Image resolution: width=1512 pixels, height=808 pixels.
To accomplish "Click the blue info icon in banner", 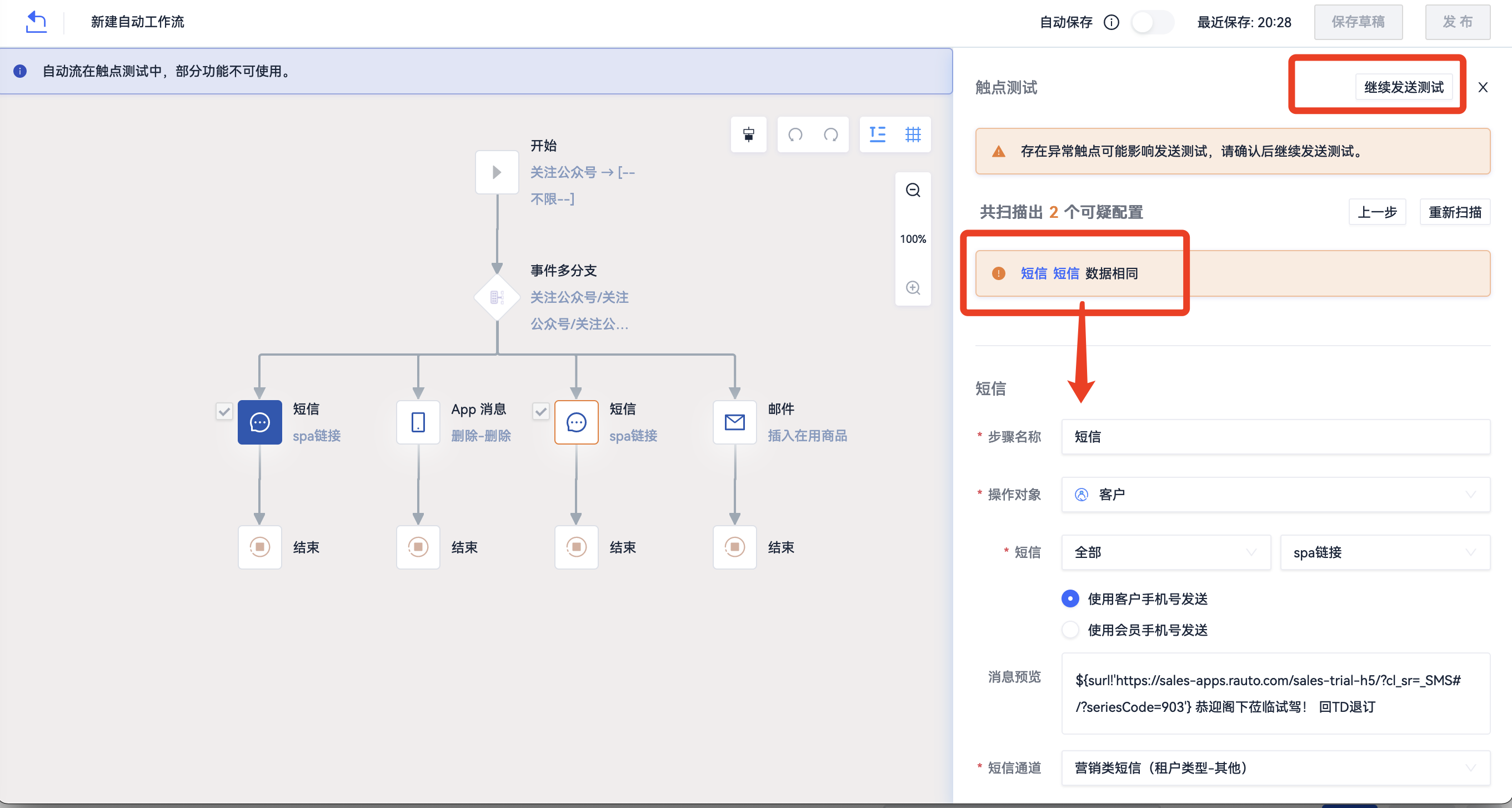I will [x=20, y=71].
